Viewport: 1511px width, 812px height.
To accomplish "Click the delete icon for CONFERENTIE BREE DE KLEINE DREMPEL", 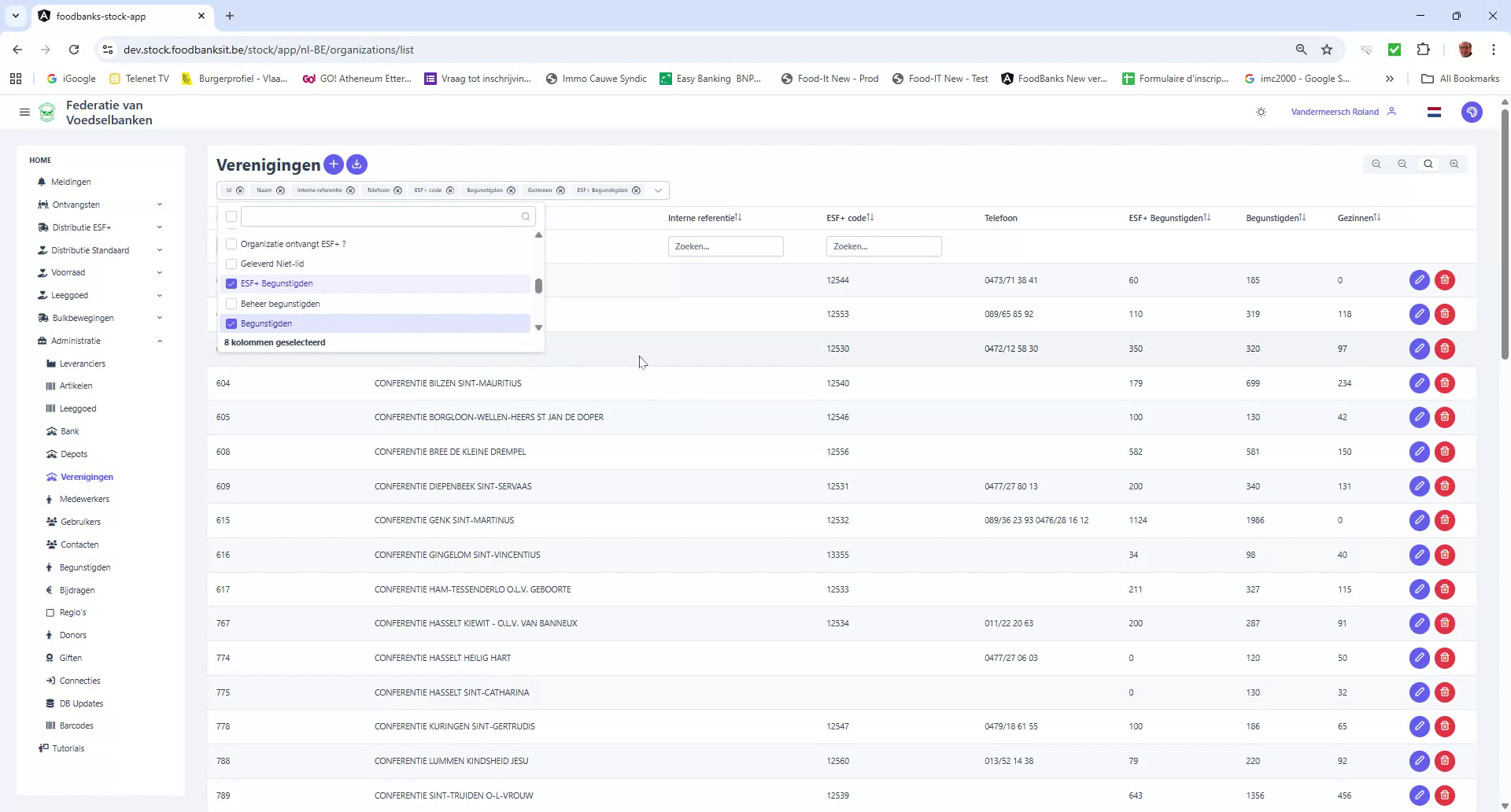I will pyautogui.click(x=1444, y=452).
